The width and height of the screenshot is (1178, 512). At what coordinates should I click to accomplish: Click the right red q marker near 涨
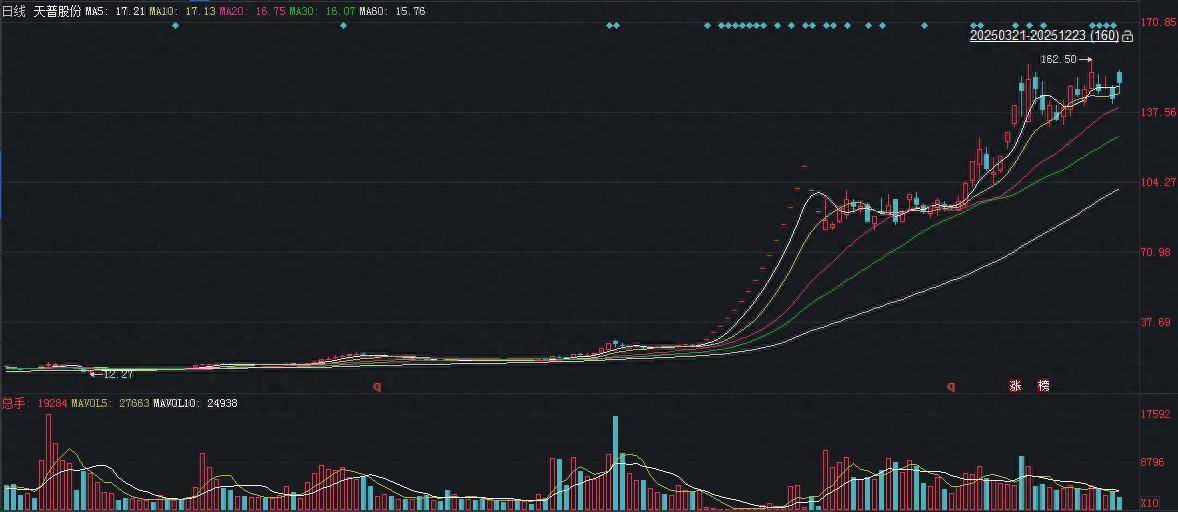[951, 386]
